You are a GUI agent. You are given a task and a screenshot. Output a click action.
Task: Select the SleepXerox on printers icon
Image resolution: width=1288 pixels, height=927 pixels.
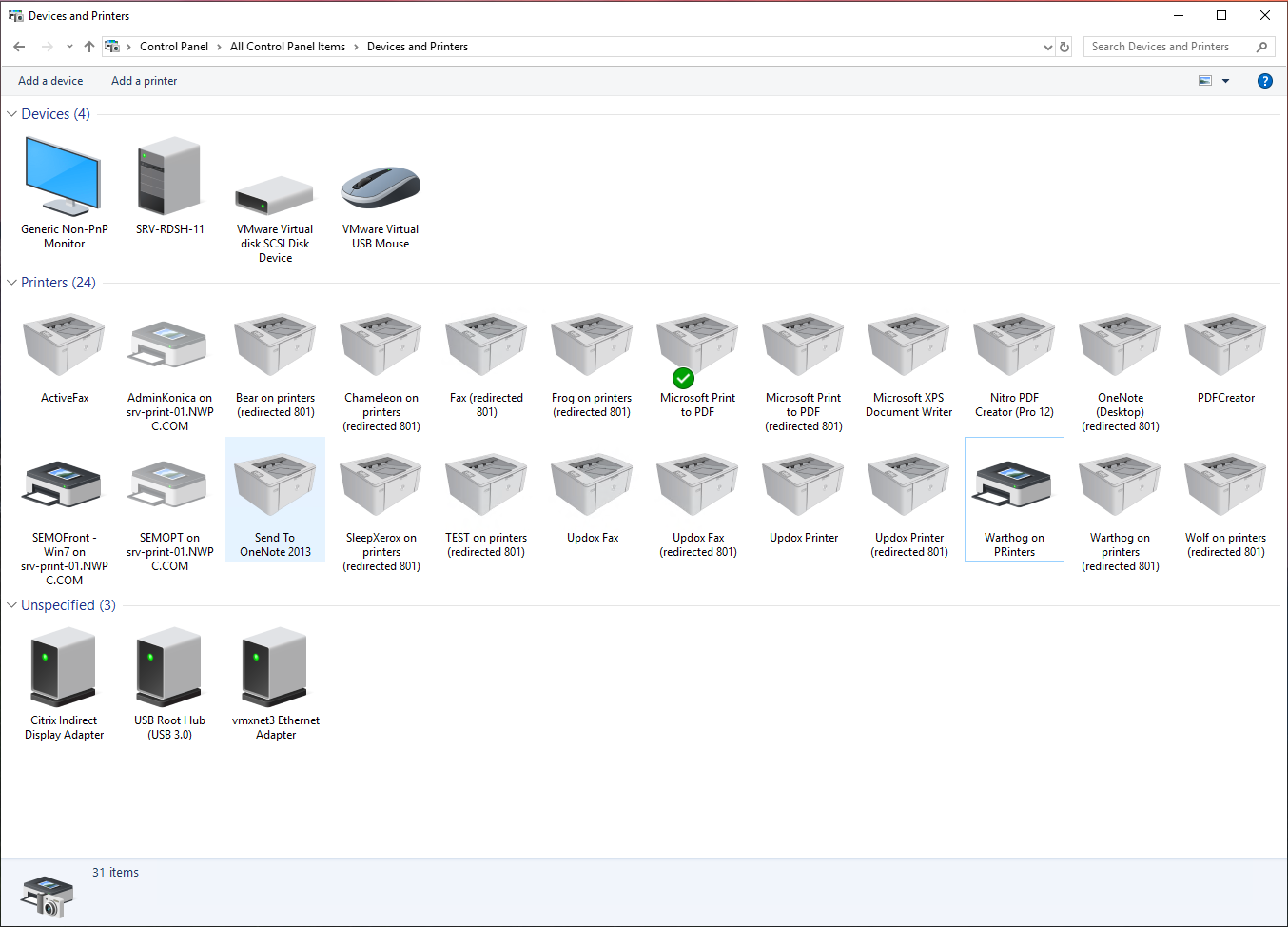(381, 484)
